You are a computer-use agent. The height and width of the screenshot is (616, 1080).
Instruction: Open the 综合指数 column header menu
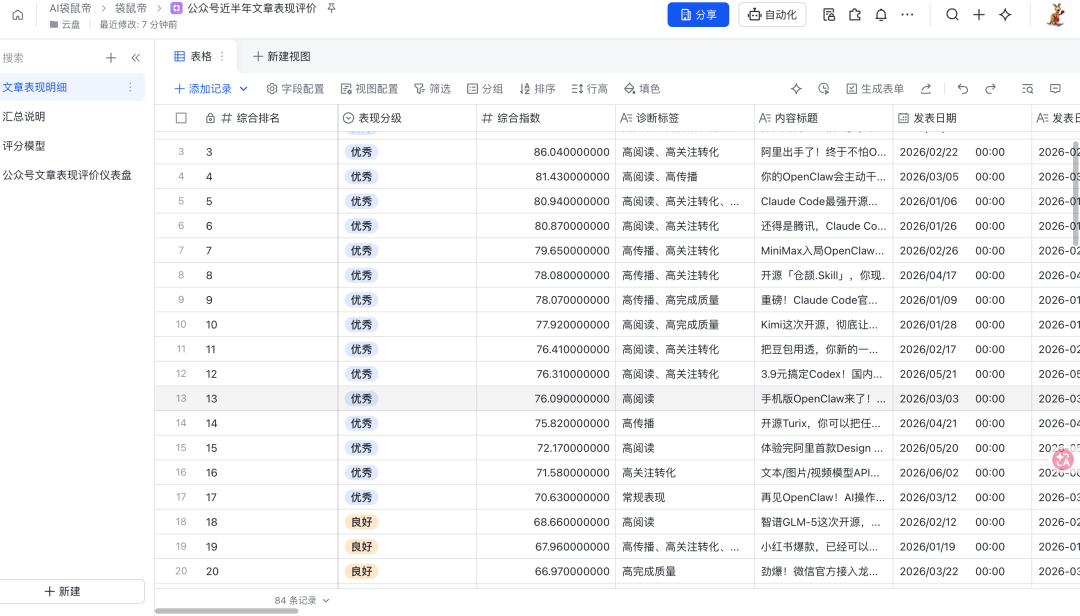pos(546,118)
